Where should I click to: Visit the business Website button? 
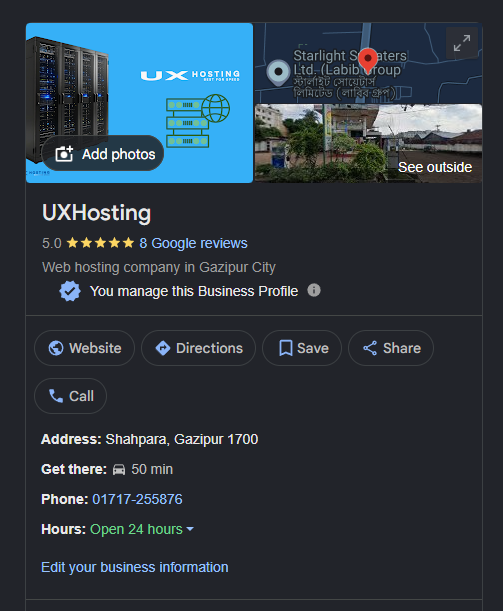coord(85,348)
